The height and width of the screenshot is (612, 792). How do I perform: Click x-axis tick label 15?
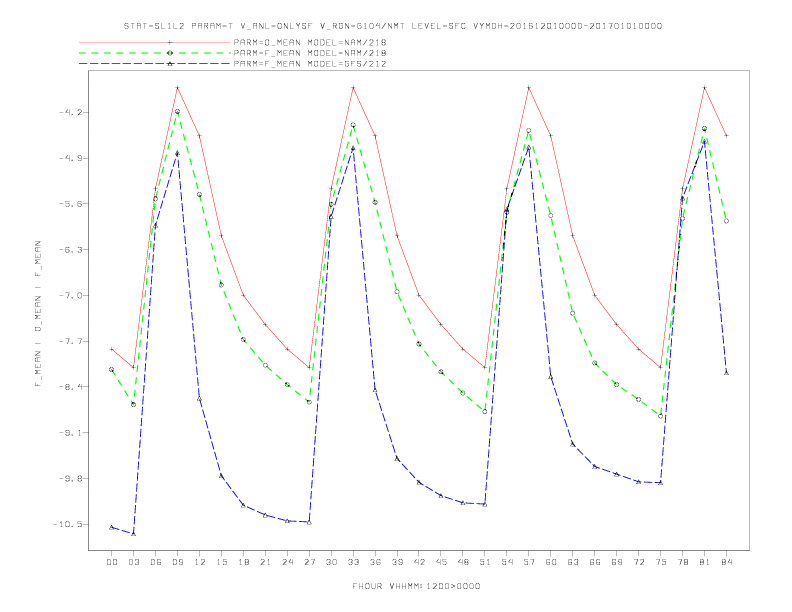click(x=221, y=562)
